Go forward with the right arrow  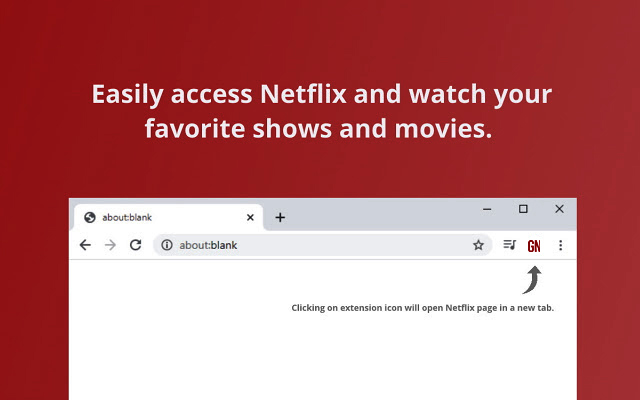tap(110, 245)
